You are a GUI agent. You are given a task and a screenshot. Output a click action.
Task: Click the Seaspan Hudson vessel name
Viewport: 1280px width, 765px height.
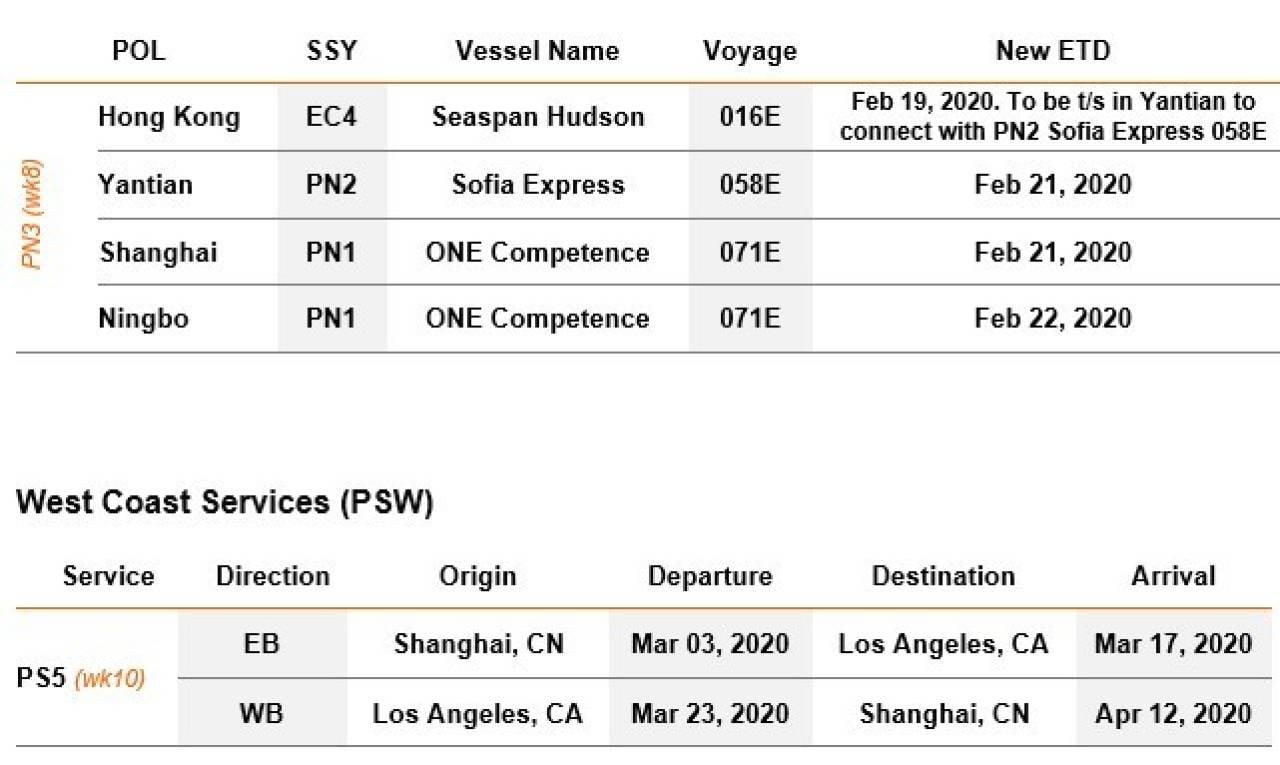pos(538,117)
